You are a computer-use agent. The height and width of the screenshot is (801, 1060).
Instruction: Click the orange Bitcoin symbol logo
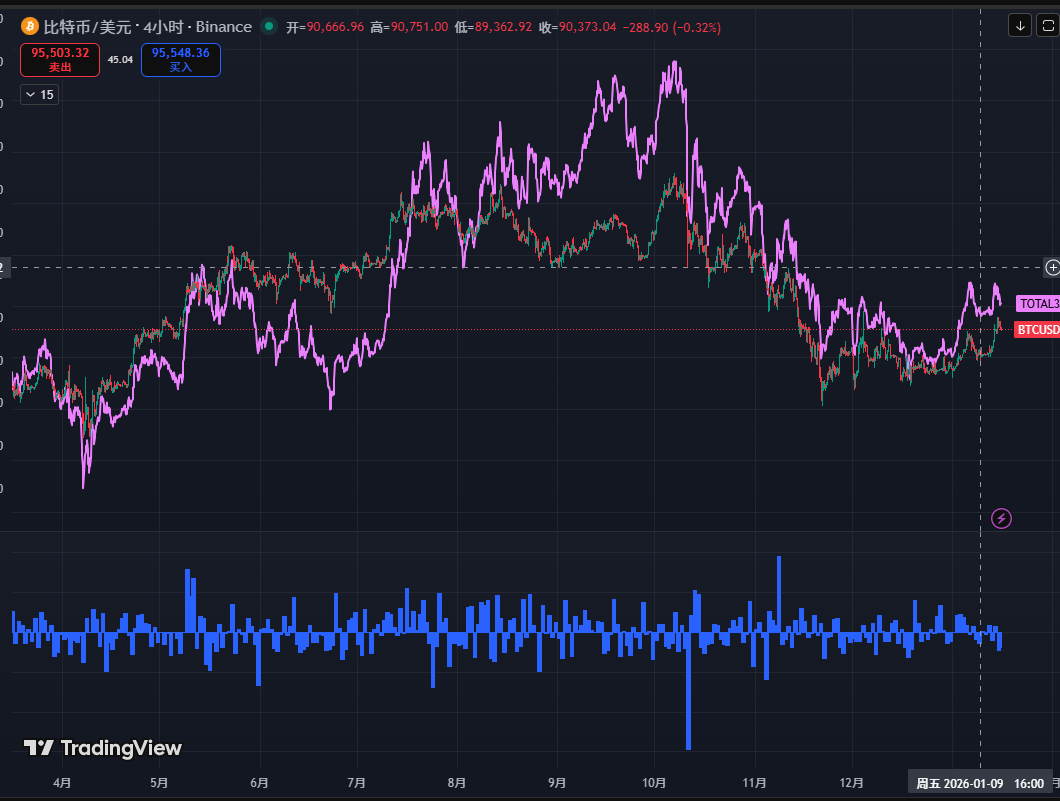pyautogui.click(x=30, y=27)
